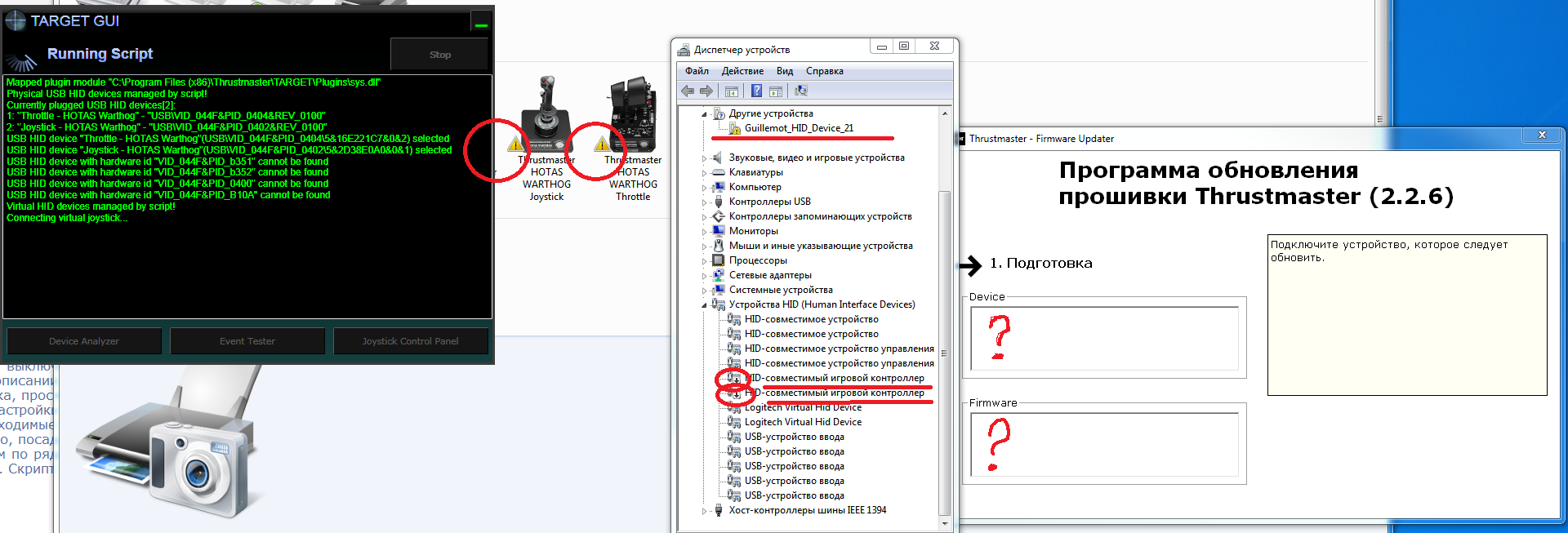Click the chip icon beside Процессоры

[x=719, y=260]
